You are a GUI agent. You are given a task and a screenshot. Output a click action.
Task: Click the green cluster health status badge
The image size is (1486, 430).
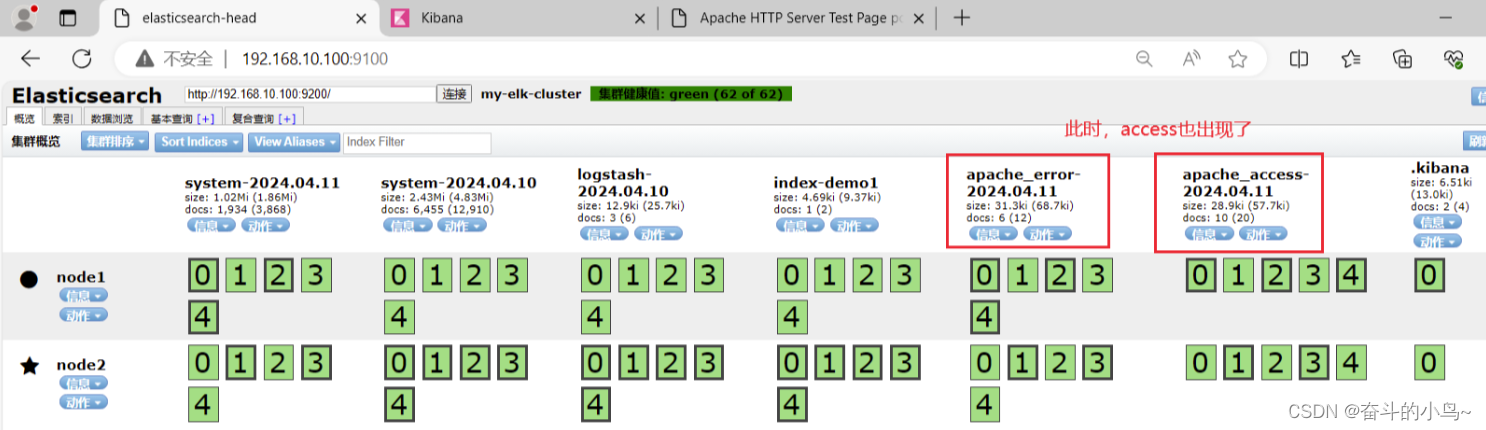point(691,94)
